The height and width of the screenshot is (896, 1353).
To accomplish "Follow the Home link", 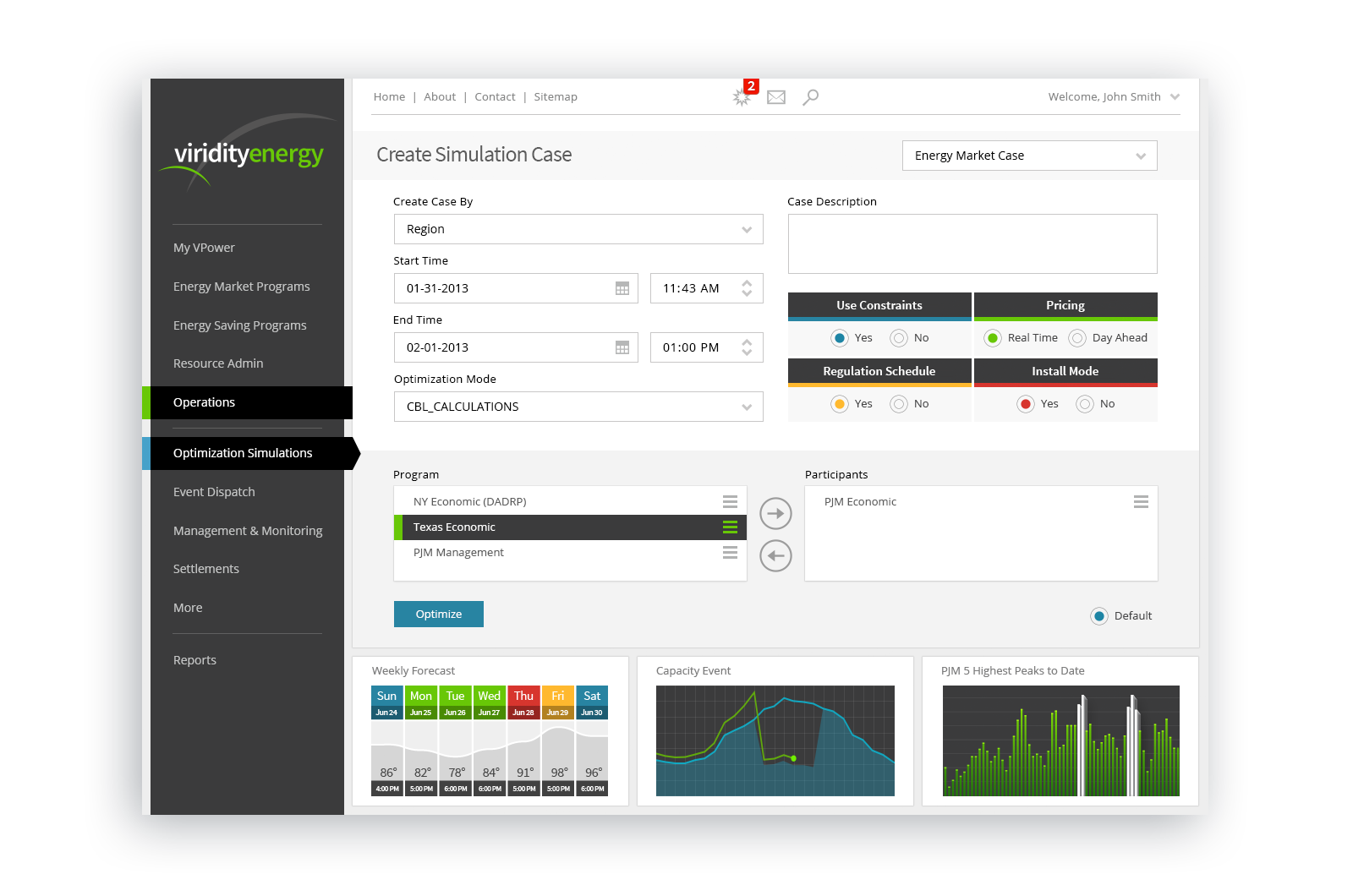I will pos(389,97).
